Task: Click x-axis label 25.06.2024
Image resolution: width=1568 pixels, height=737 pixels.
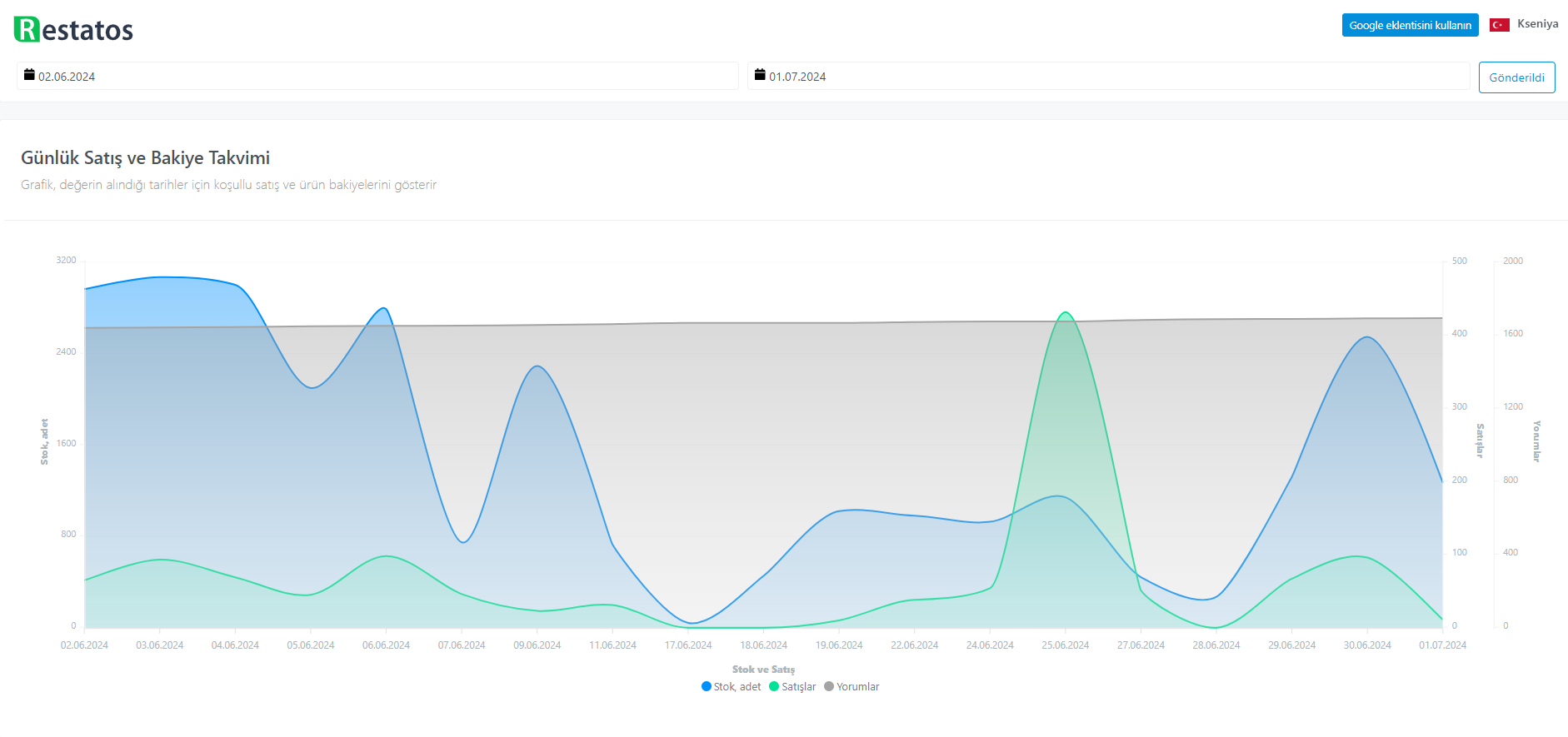Action: (x=1066, y=645)
